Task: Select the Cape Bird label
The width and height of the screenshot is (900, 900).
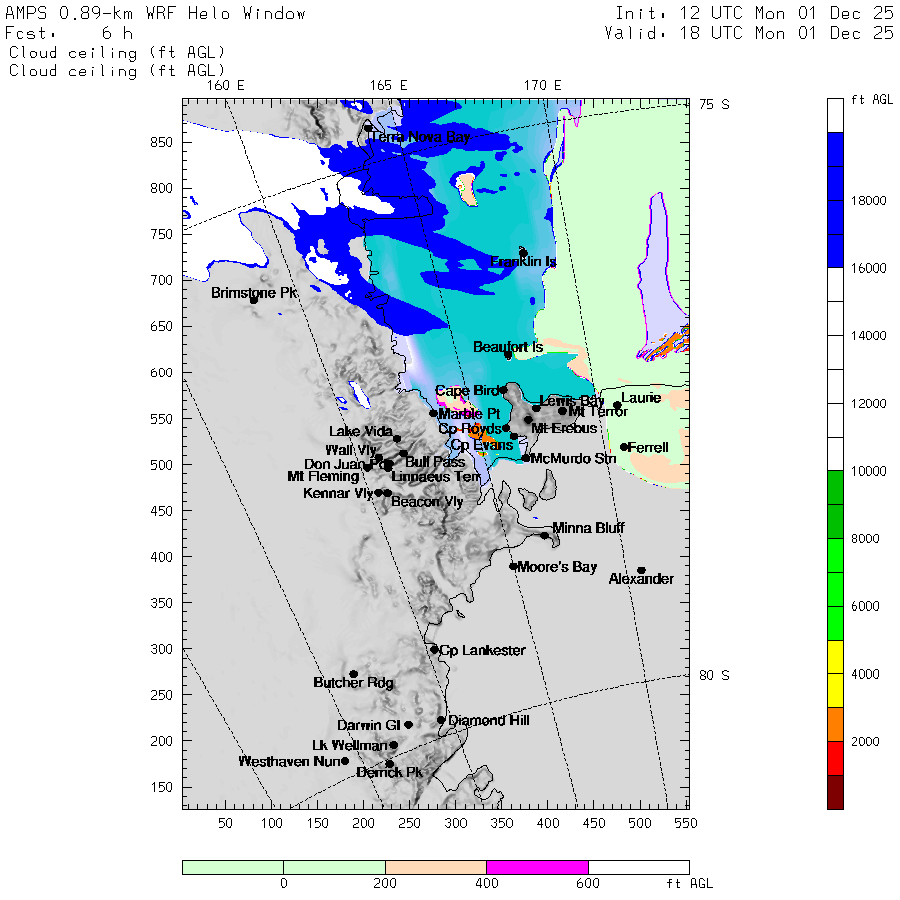Action: 467,391
